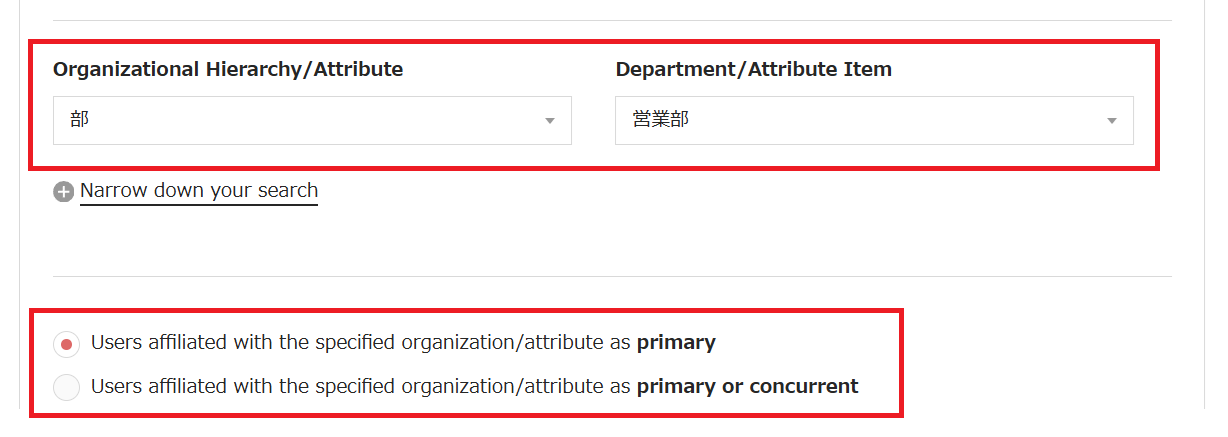
Task: Click the selected value 営業部 in the department field
Action: [x=661, y=120]
